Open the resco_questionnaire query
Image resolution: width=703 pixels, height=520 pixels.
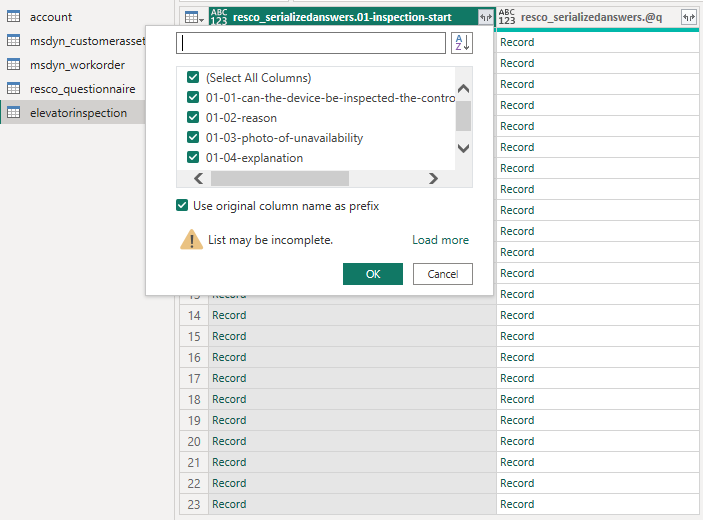82,89
